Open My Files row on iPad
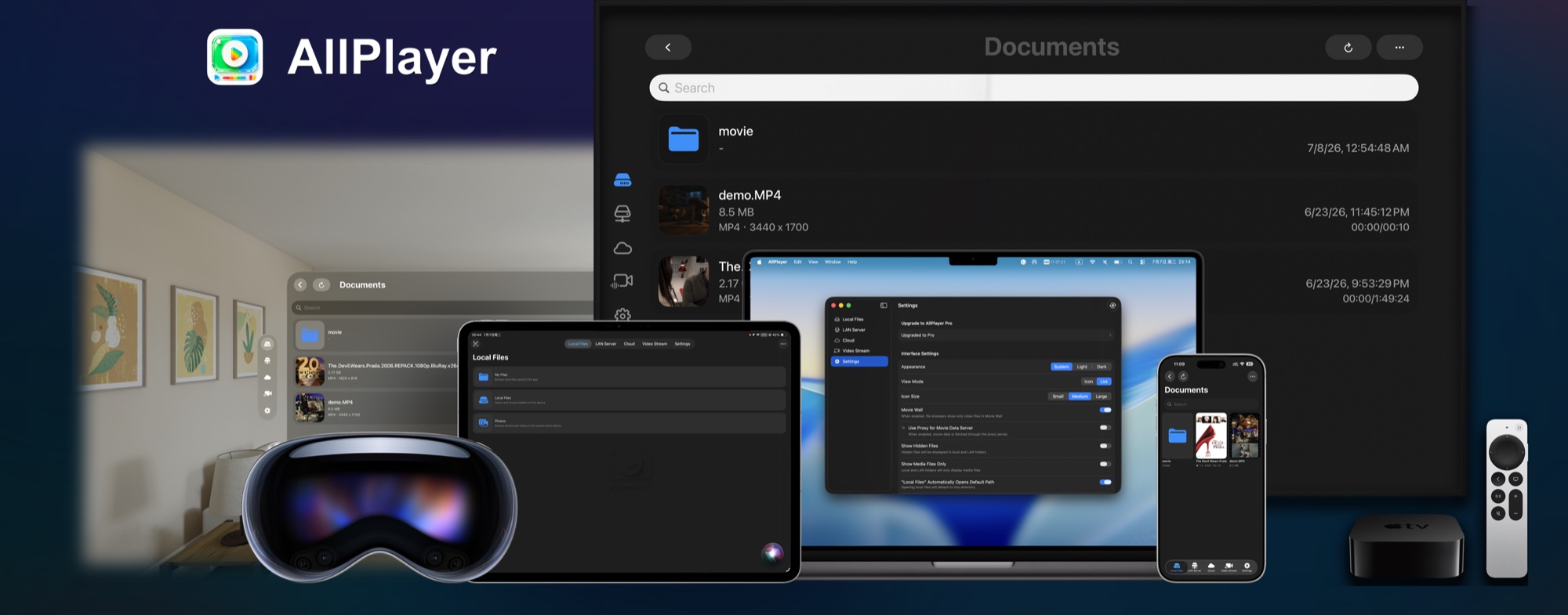 click(629, 377)
